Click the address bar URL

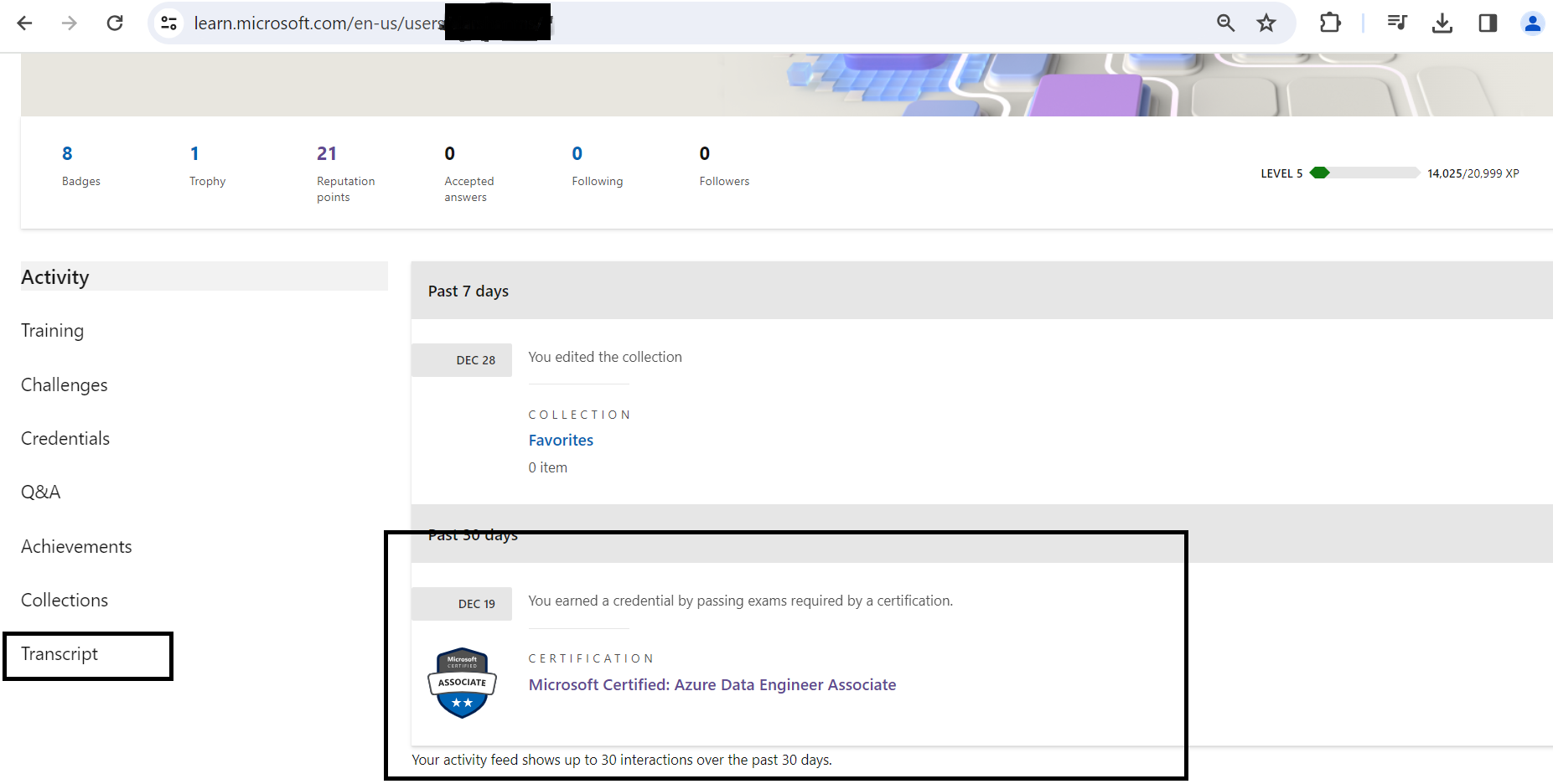pos(318,23)
